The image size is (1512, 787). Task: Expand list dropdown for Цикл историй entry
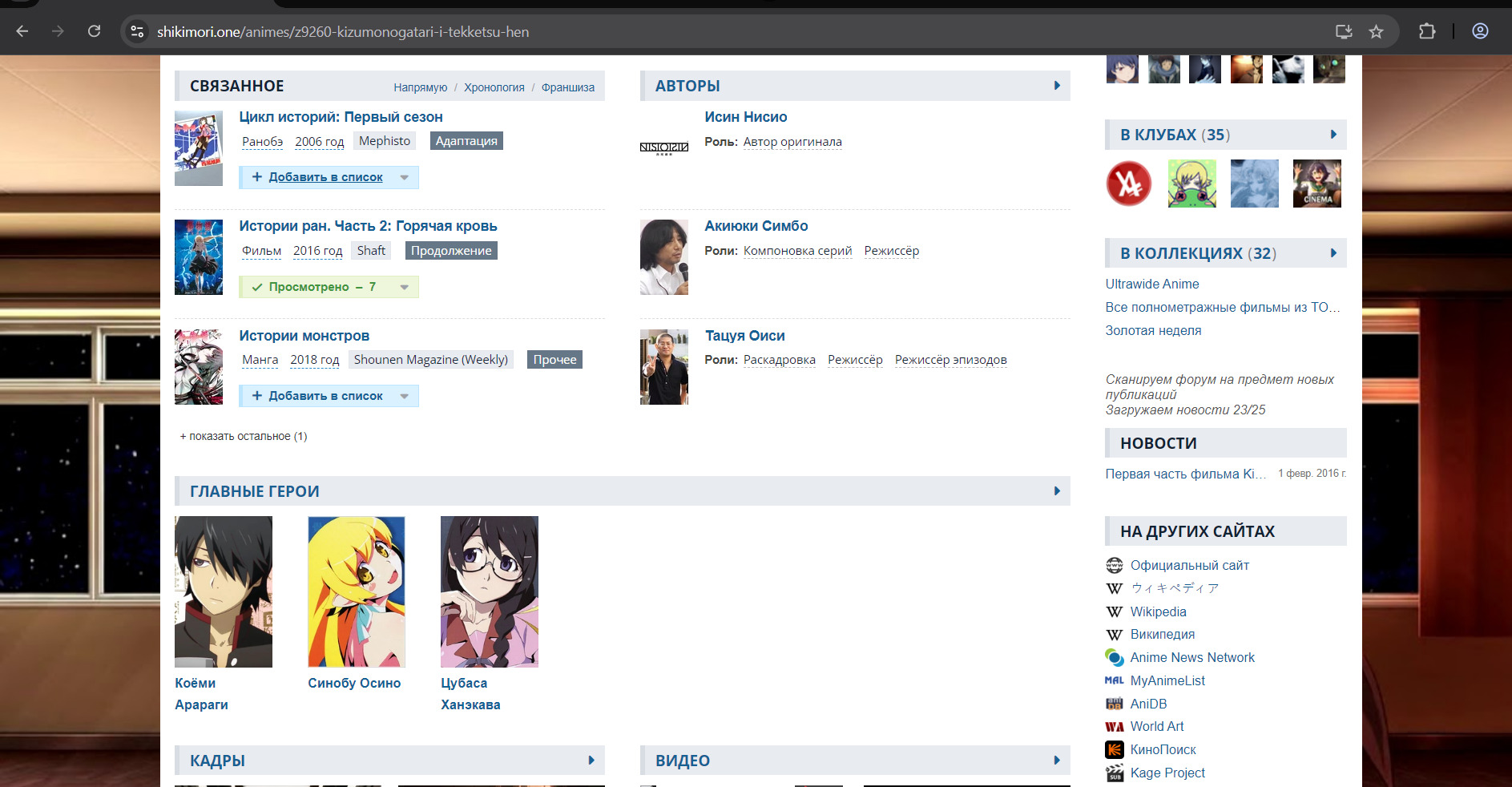(405, 177)
